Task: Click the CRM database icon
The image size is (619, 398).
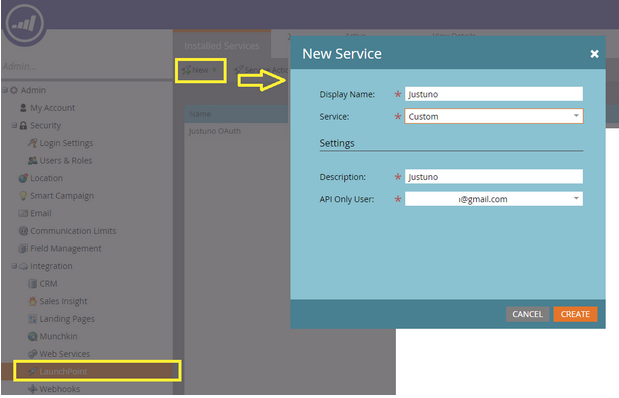Action: [33, 283]
